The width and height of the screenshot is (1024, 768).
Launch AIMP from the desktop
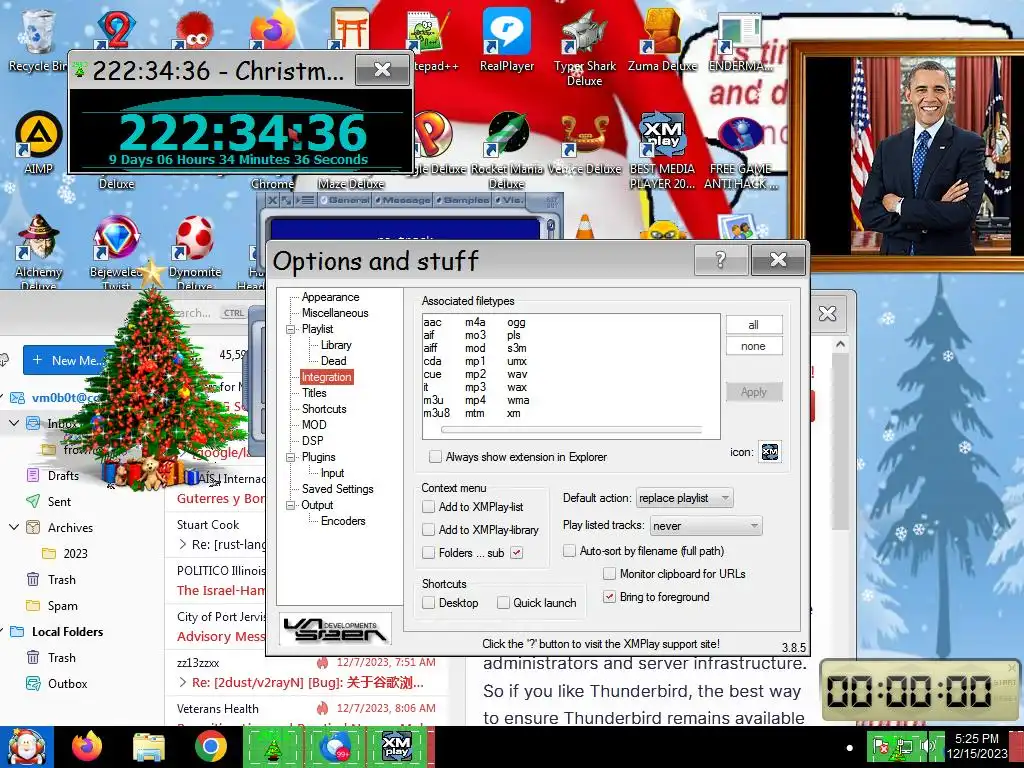point(38,142)
